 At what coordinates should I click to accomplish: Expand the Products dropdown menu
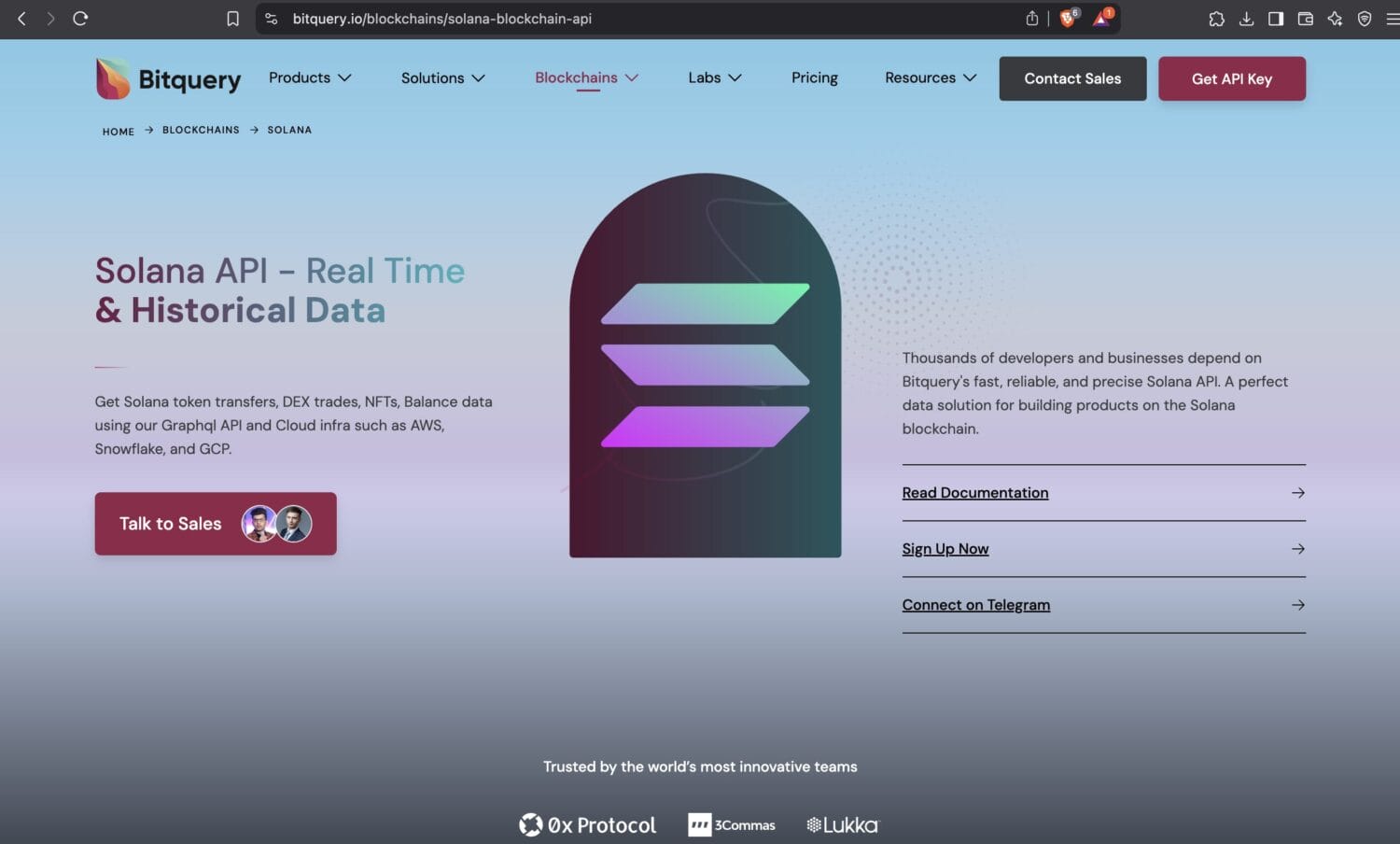pos(310,77)
